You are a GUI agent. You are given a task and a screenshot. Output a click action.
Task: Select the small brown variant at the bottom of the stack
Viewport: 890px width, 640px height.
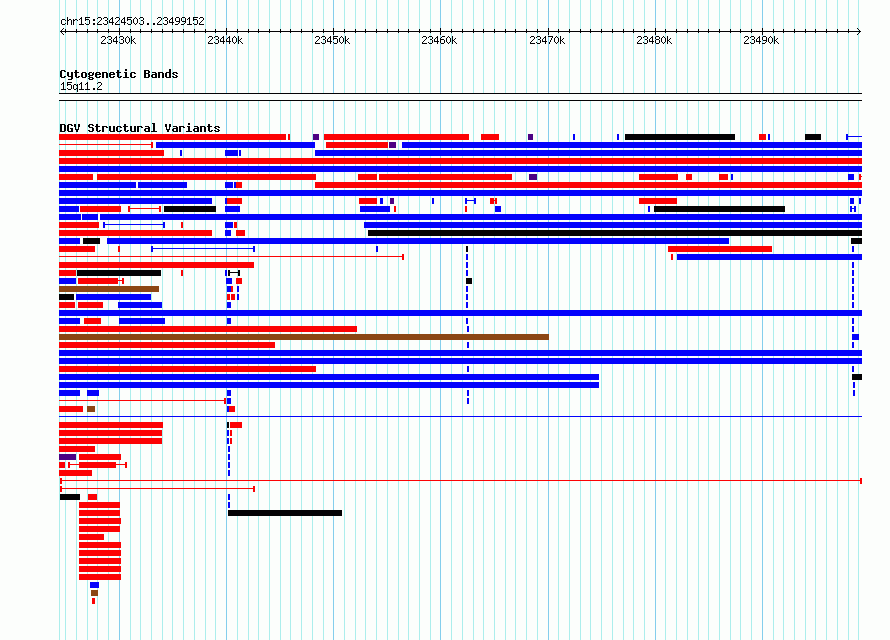tap(94, 593)
